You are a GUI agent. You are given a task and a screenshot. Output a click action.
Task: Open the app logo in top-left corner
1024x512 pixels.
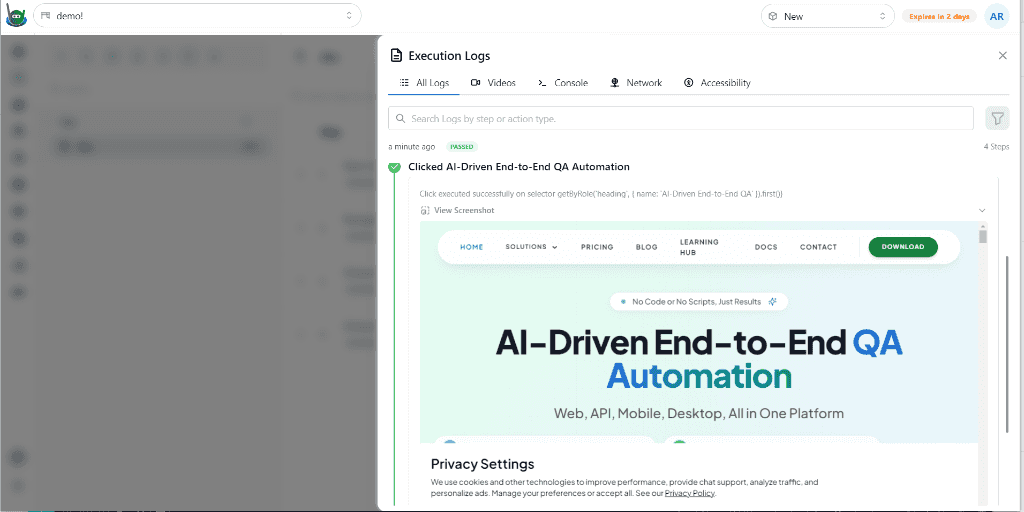(x=16, y=16)
